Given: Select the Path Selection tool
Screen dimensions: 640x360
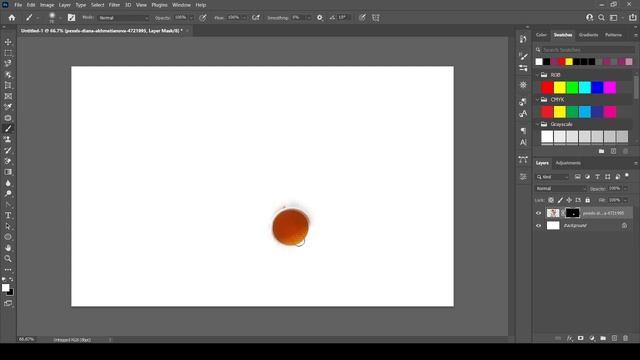Looking at the screenshot, I should pyautogui.click(x=8, y=226).
